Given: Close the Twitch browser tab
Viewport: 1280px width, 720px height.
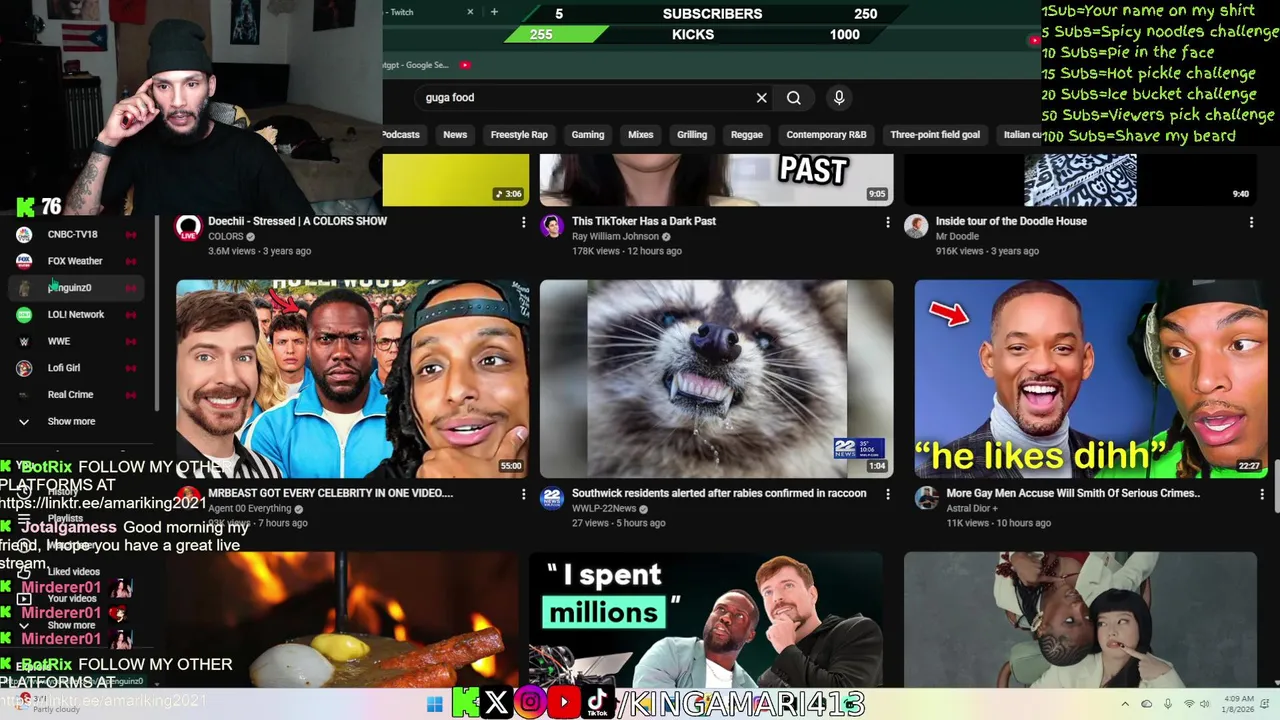Looking at the screenshot, I should click(470, 12).
